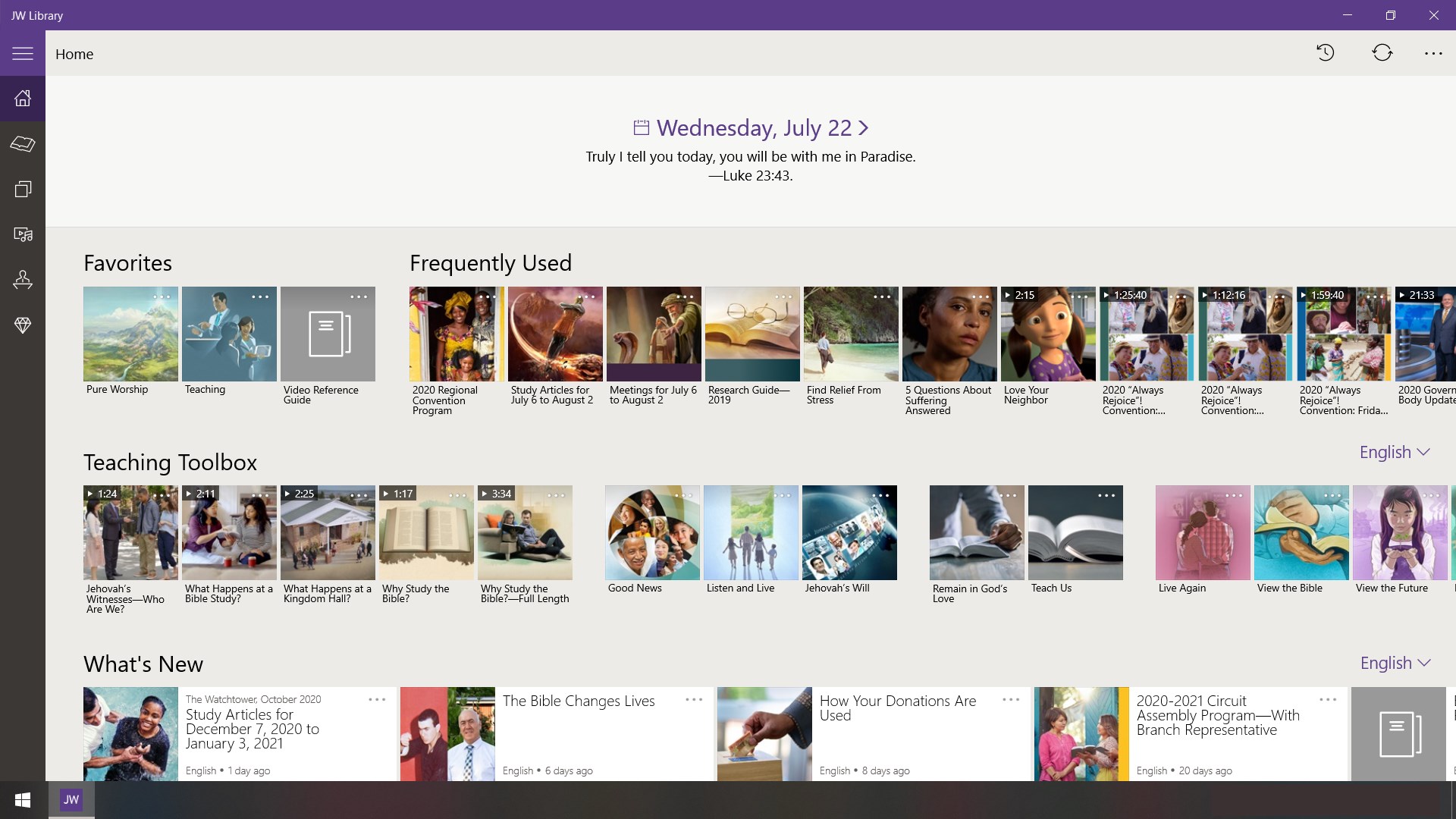1456x819 pixels.
Task: Open options for Remain in God's Love
Action: [1008, 495]
